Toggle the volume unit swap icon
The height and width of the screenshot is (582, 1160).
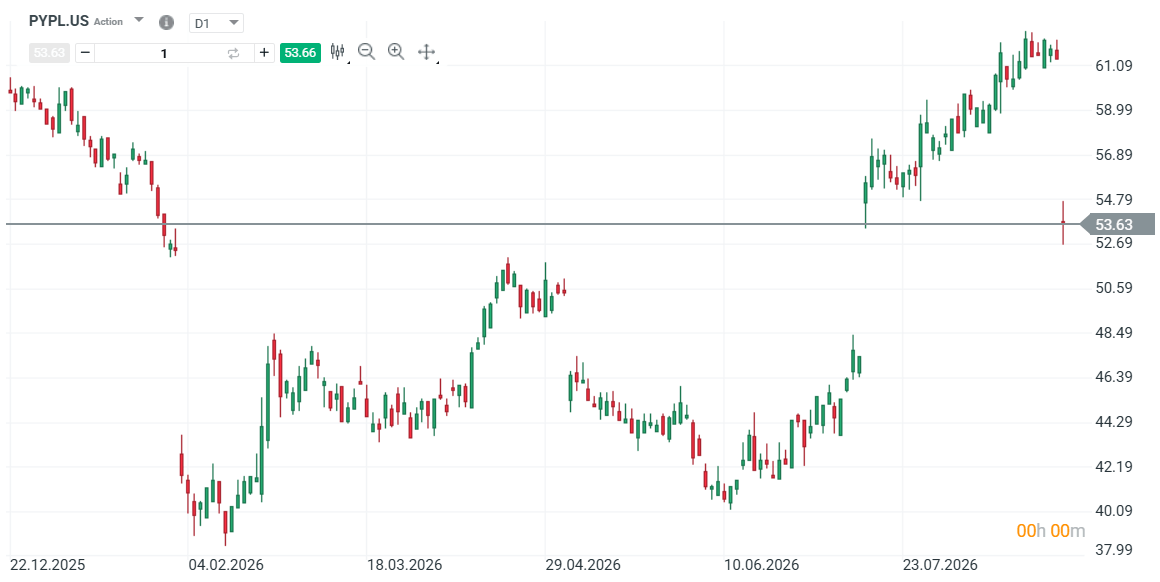(x=234, y=53)
